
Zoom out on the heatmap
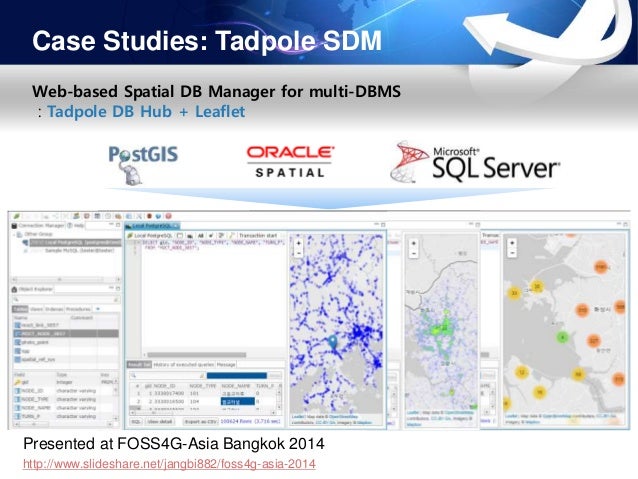tap(413, 253)
